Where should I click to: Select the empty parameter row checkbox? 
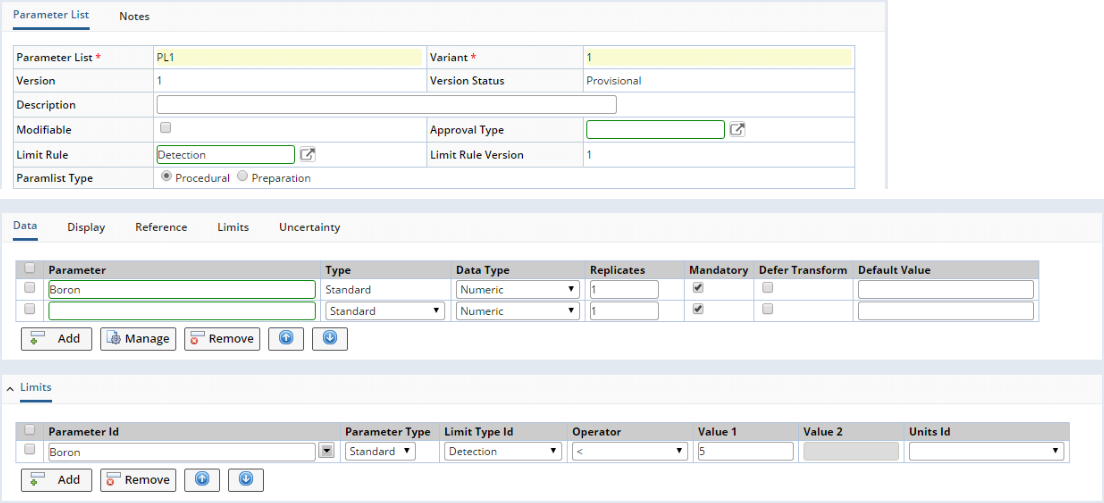click(30, 309)
